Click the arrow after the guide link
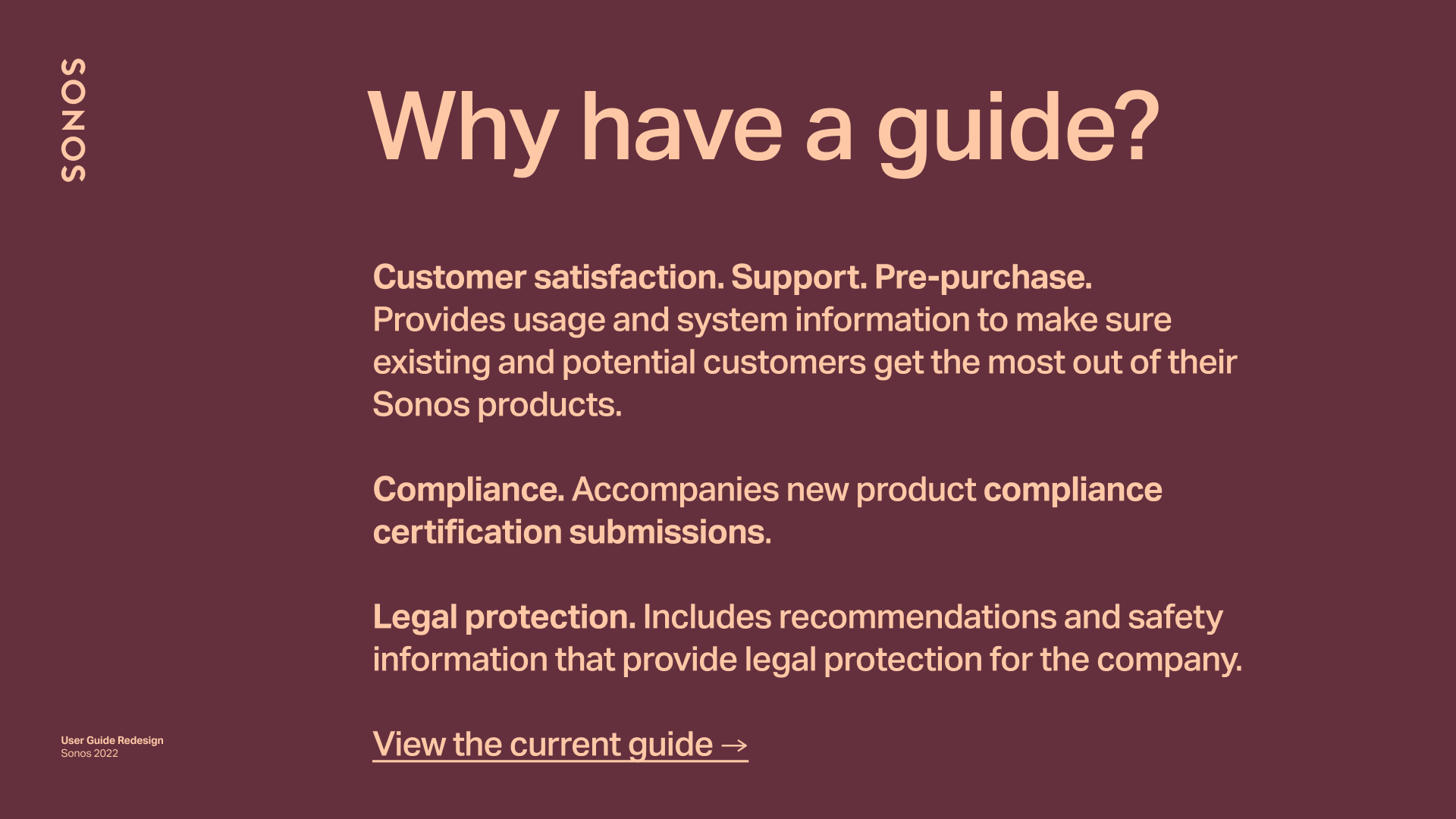This screenshot has width=1456, height=819. tap(734, 745)
